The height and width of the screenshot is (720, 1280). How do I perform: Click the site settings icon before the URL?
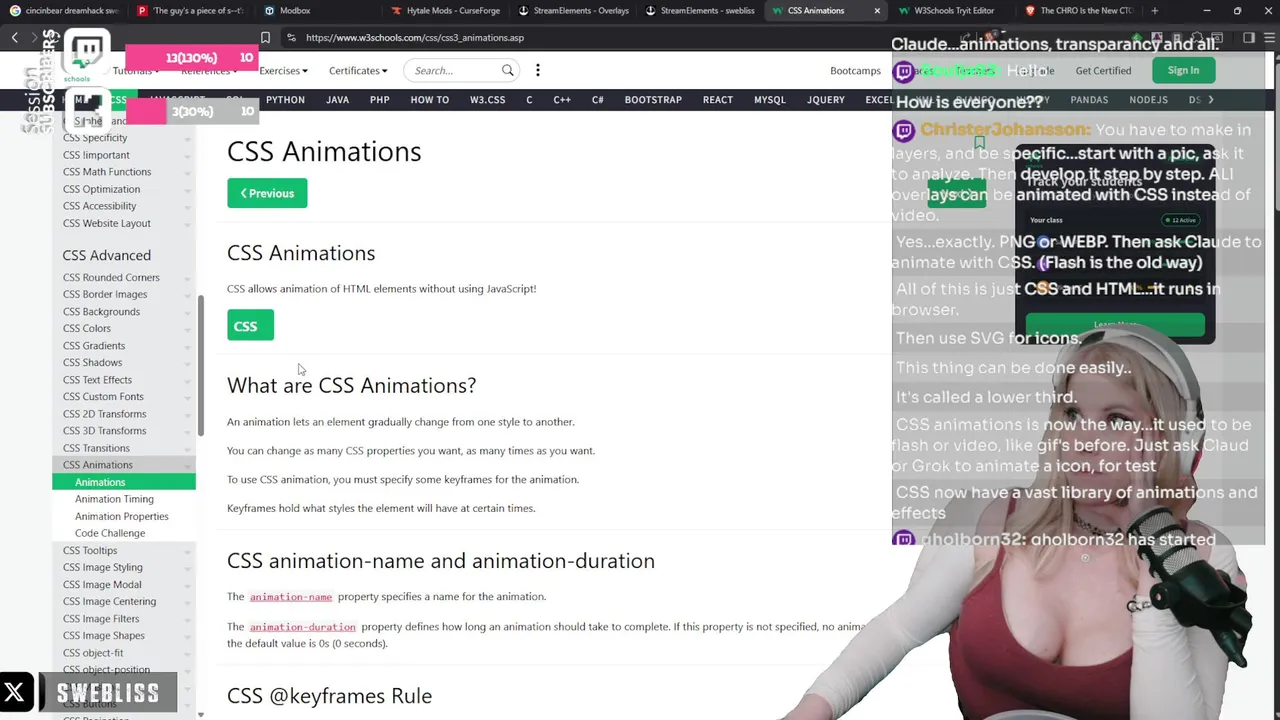click(290, 37)
